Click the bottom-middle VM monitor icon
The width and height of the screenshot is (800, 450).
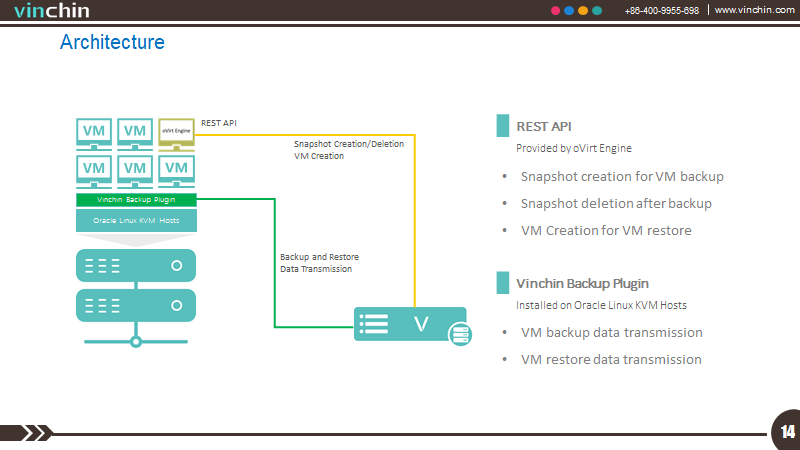(x=135, y=171)
